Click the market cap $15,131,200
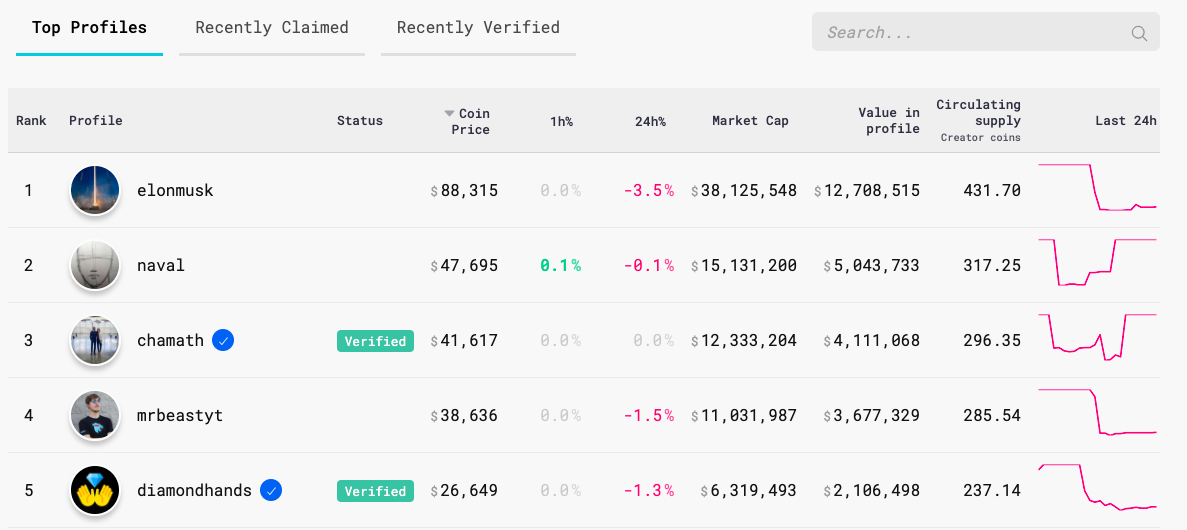Image resolution: width=1187 pixels, height=530 pixels. click(744, 266)
